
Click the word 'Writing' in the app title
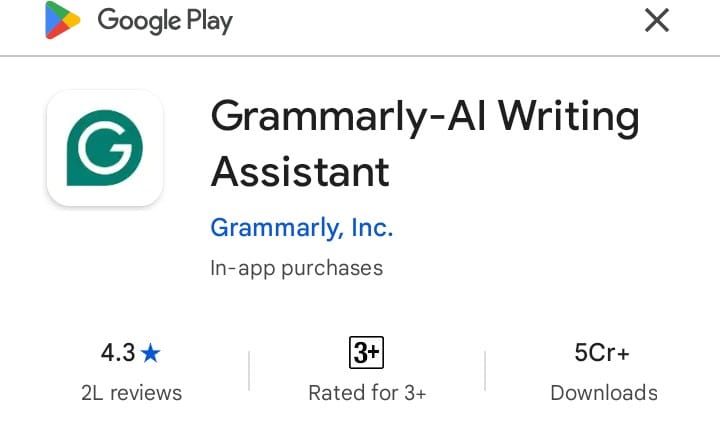568,118
